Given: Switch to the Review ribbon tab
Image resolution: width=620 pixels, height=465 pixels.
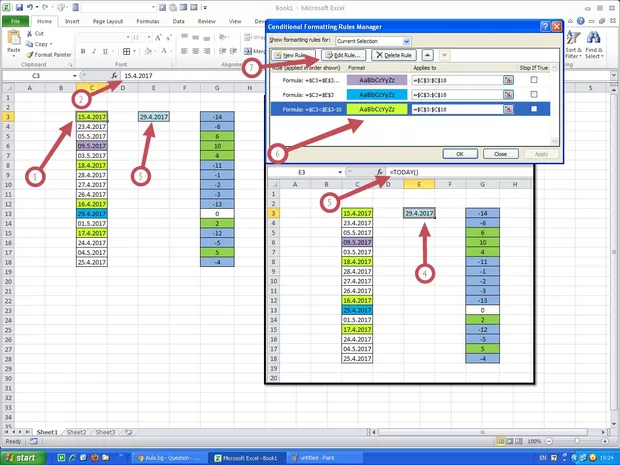Looking at the screenshot, I should pyautogui.click(x=206, y=21).
